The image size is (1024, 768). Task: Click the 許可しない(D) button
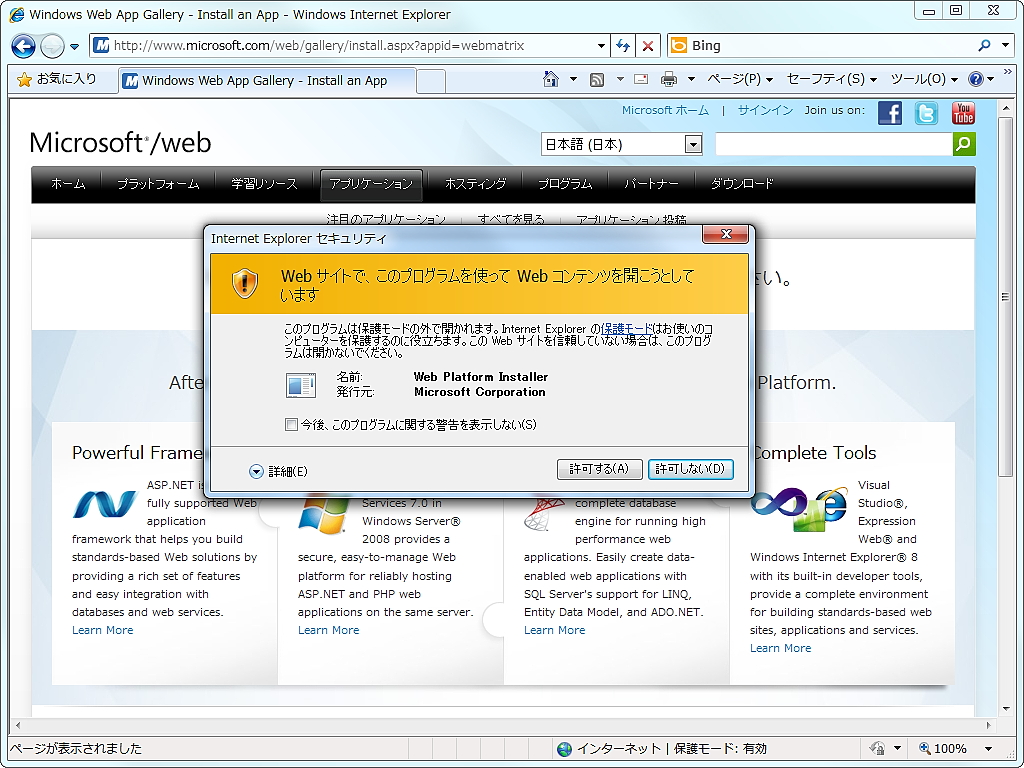coord(691,469)
